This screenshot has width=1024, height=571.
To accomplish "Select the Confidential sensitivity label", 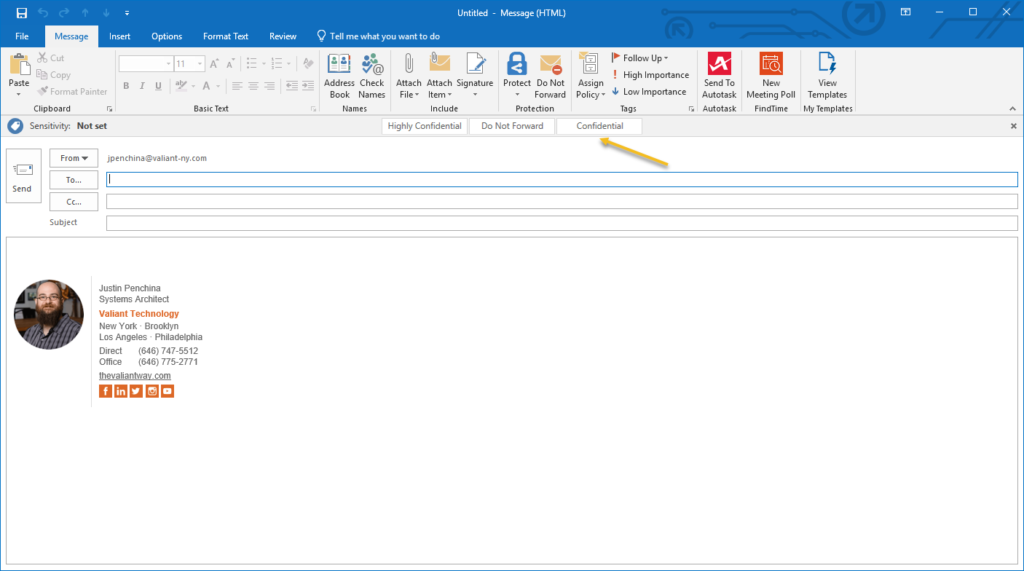I will coord(599,126).
